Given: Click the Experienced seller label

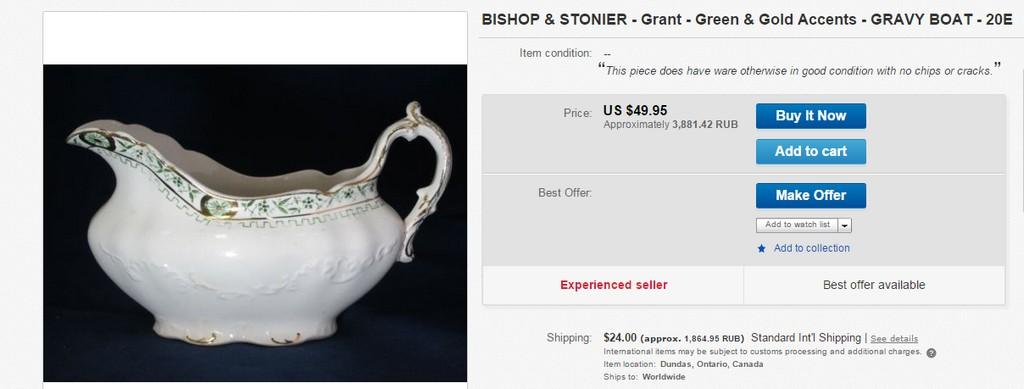Looking at the screenshot, I should click(614, 285).
